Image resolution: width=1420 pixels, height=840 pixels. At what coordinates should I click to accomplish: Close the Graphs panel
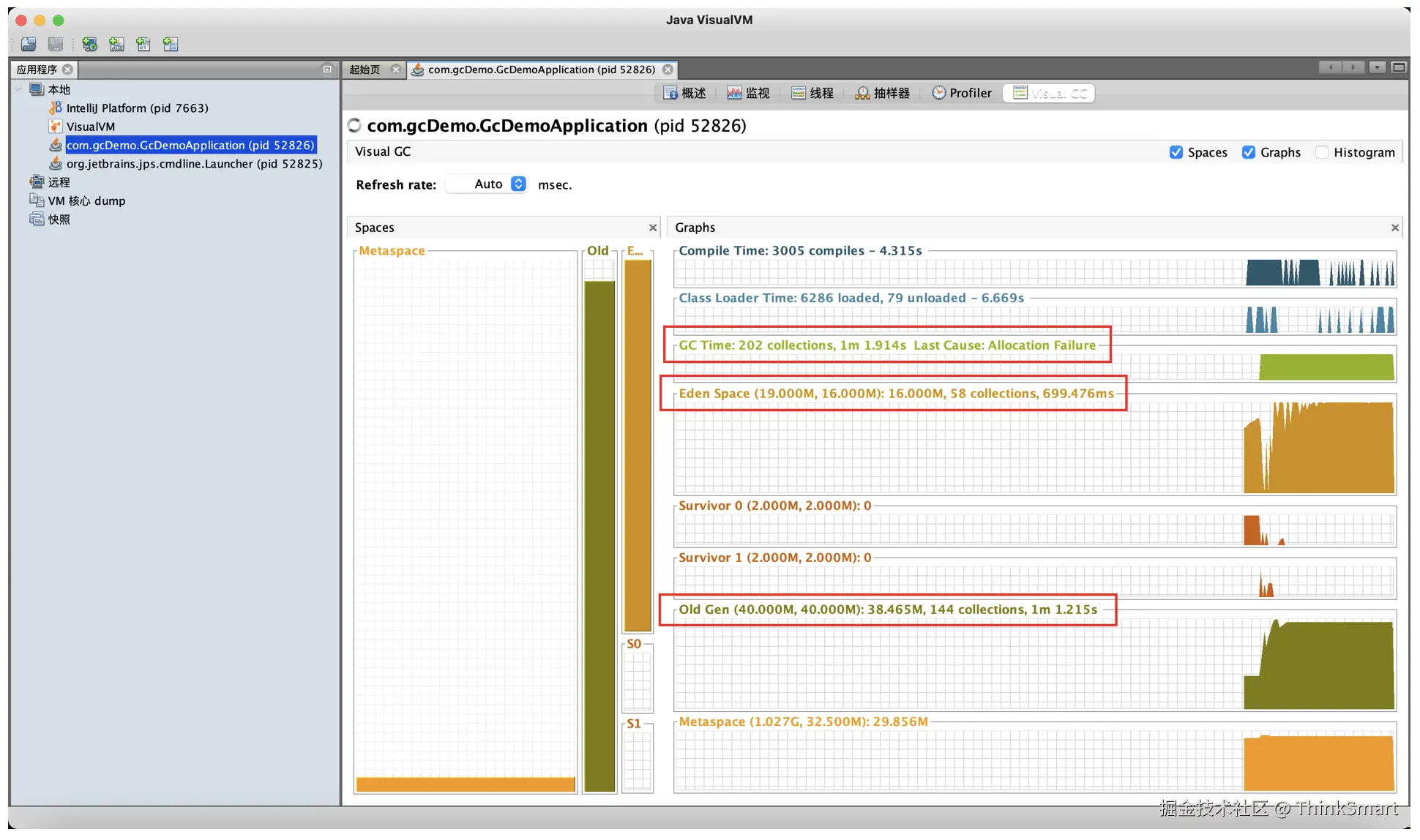point(1394,228)
